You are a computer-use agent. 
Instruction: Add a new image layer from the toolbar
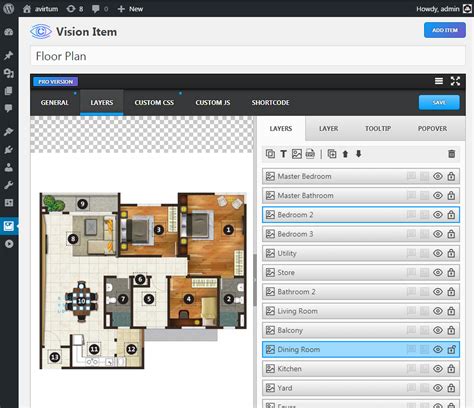pyautogui.click(x=297, y=154)
